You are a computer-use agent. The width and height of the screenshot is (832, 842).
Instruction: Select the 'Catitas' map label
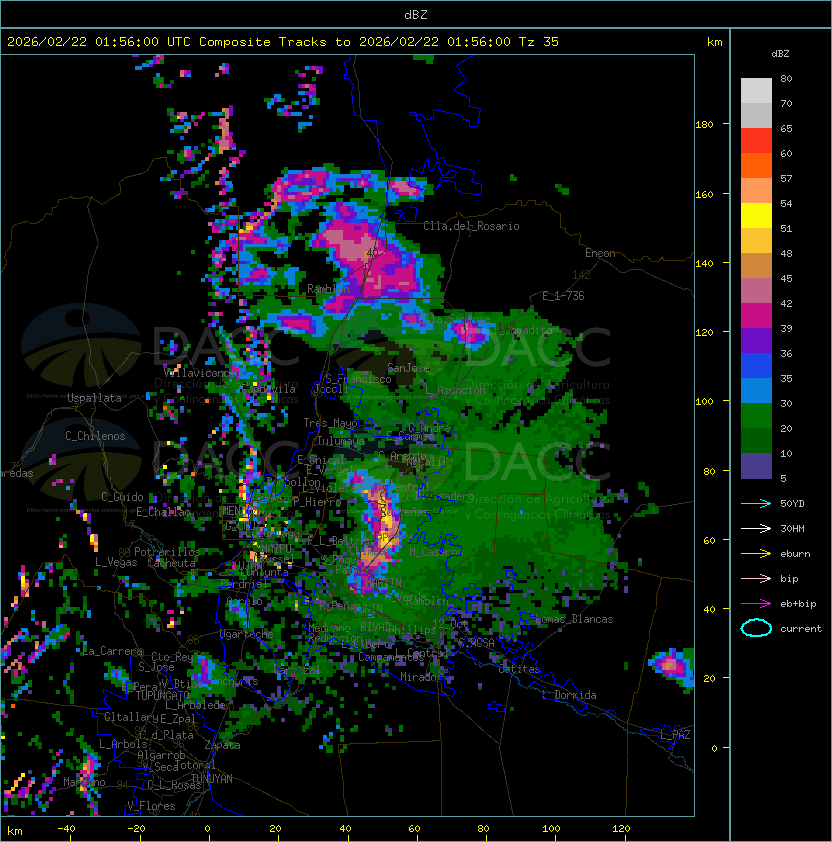point(519,669)
